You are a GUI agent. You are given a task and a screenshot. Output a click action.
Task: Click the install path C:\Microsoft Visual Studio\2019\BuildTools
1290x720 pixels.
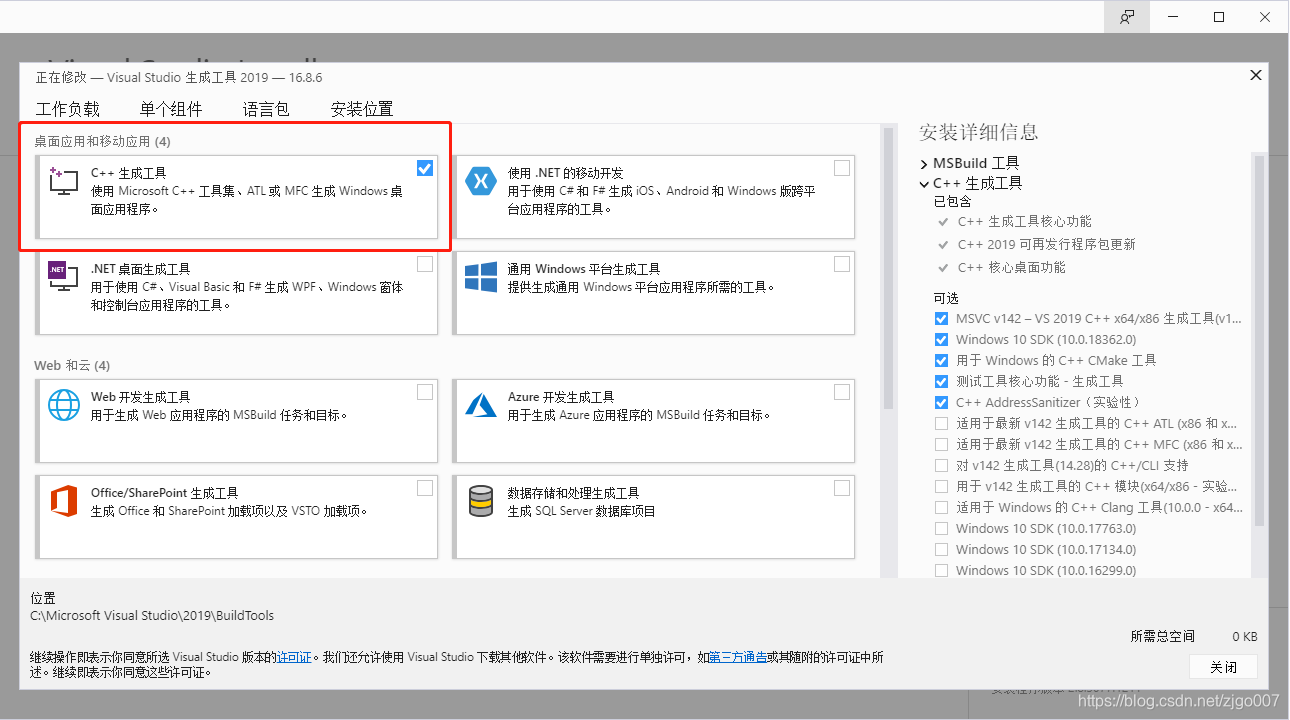coord(152,616)
